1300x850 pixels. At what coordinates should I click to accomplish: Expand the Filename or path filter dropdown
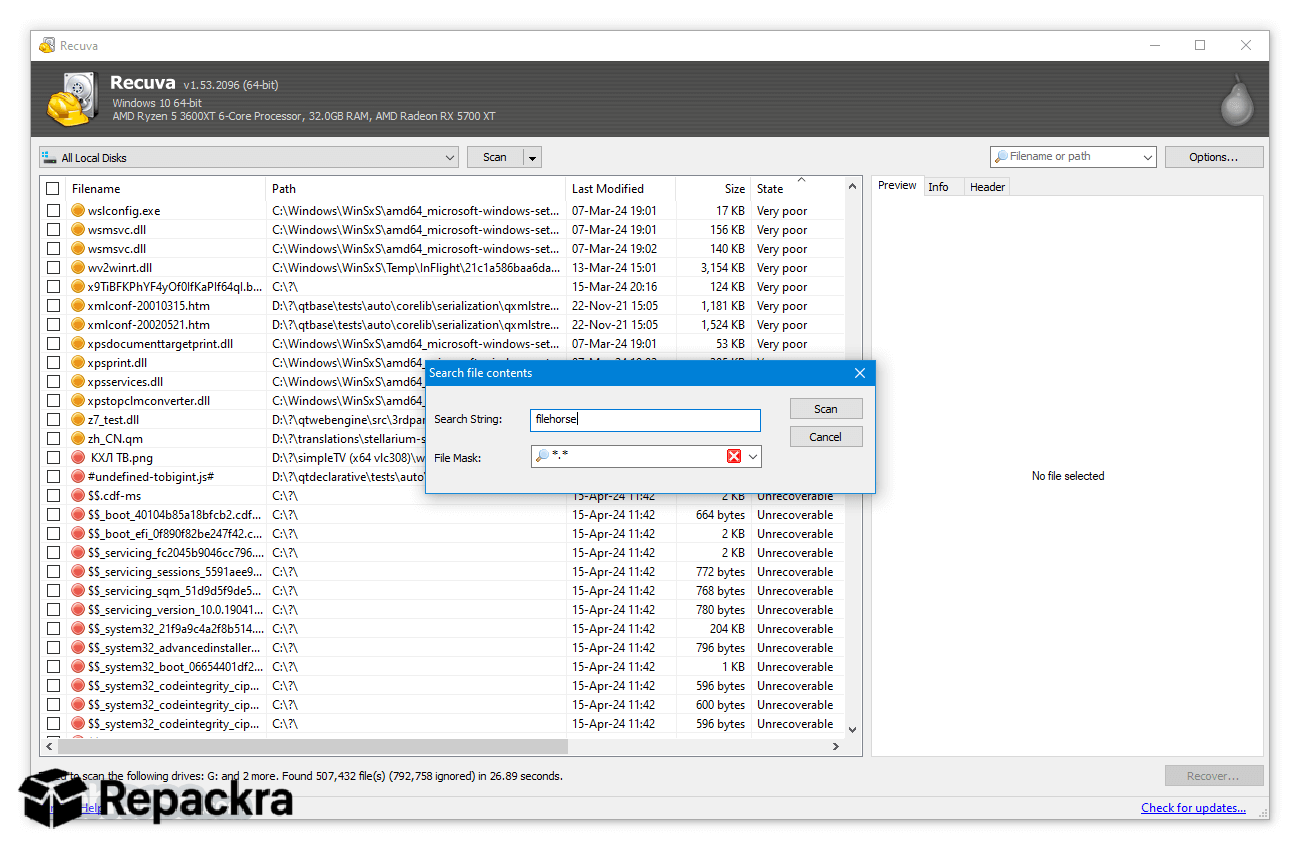tap(1146, 157)
